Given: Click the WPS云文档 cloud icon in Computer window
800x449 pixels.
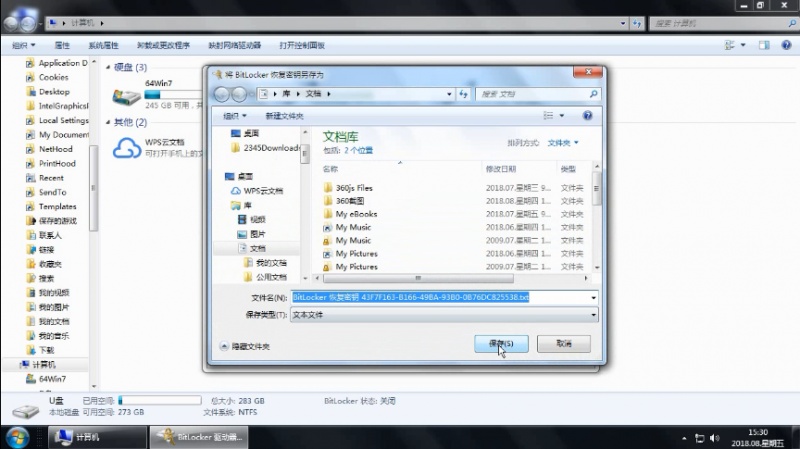Looking at the screenshot, I should [x=127, y=148].
